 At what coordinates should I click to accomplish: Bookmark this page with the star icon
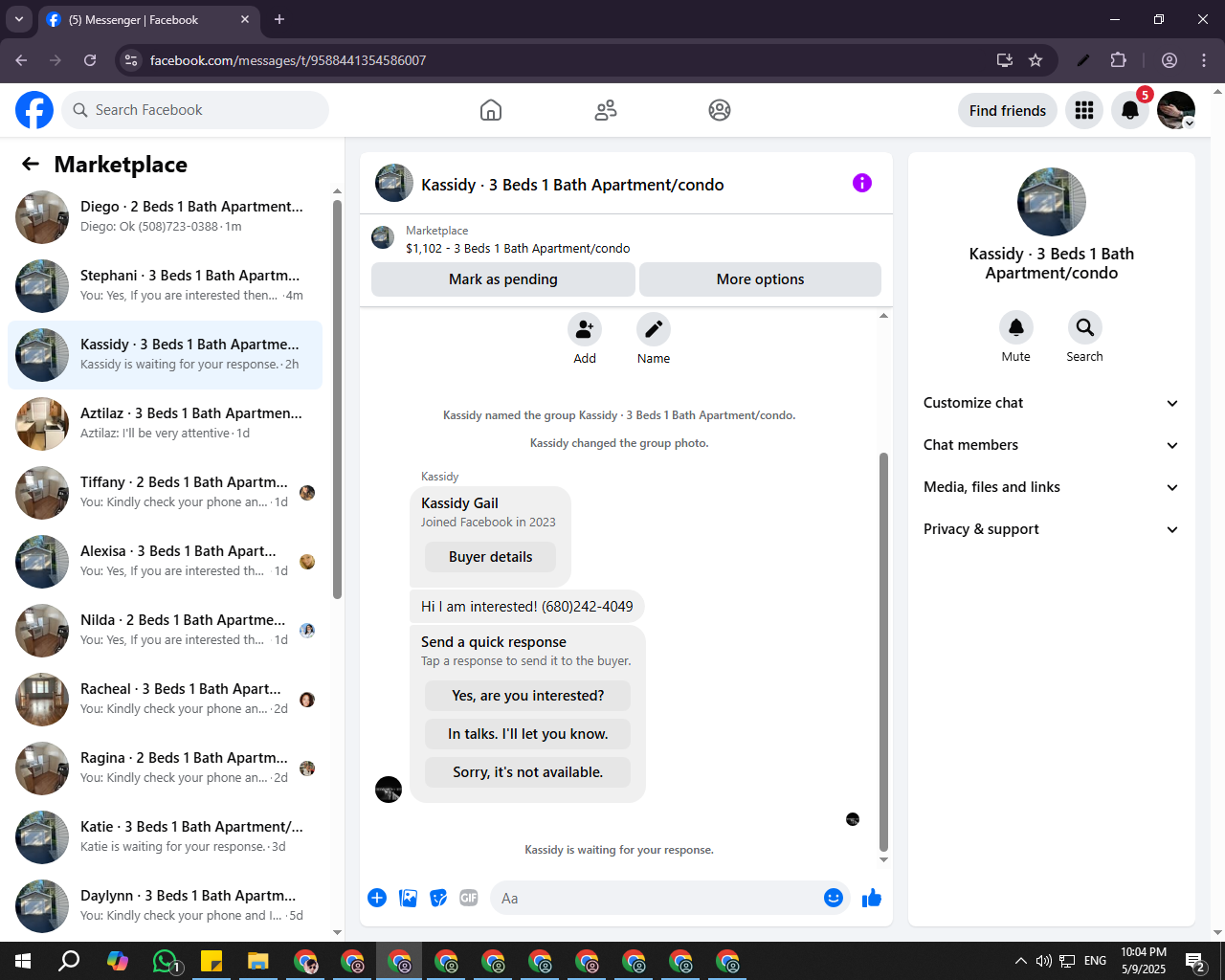(1036, 60)
